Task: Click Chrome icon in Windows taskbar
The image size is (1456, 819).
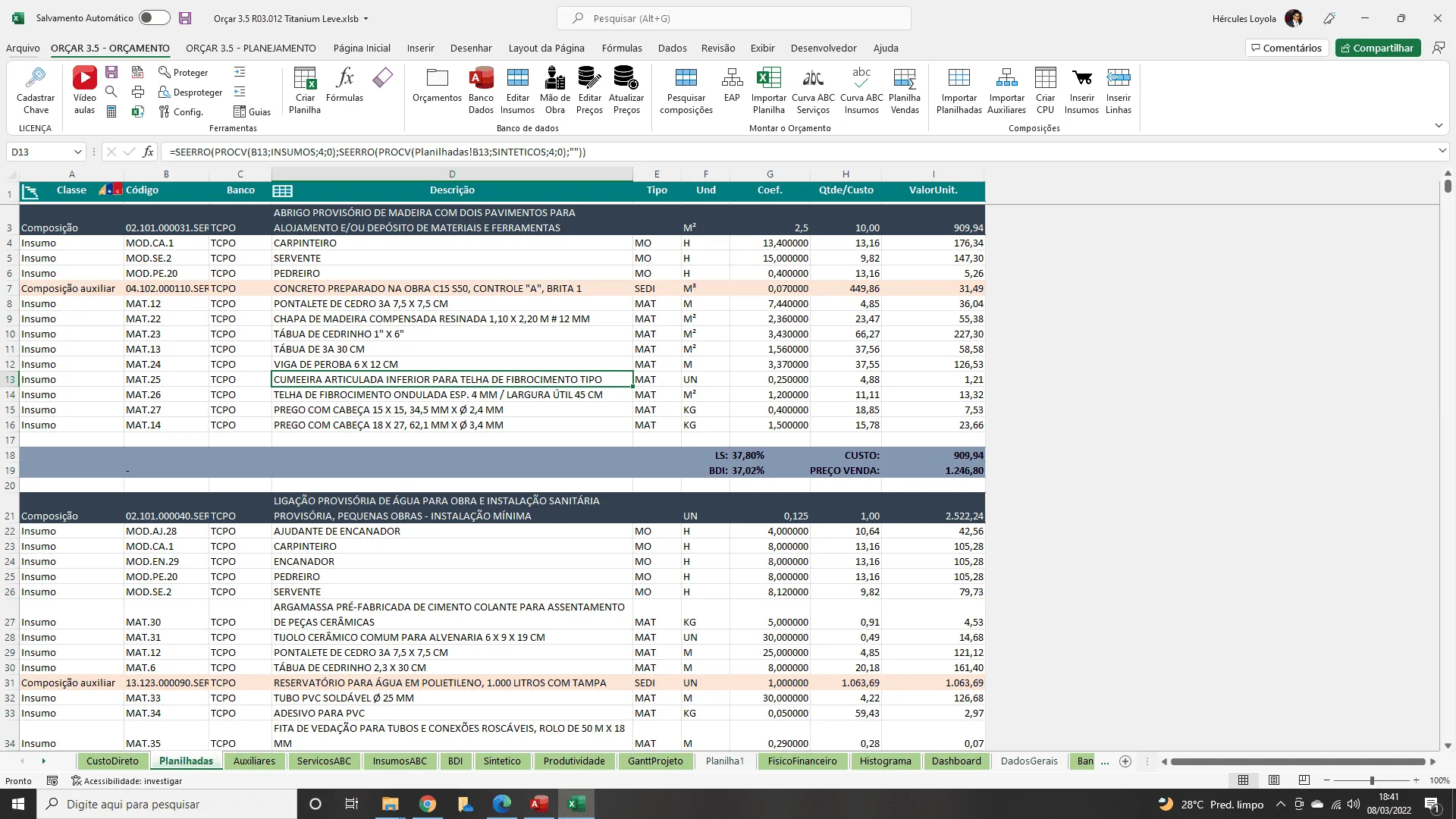Action: pos(428,804)
